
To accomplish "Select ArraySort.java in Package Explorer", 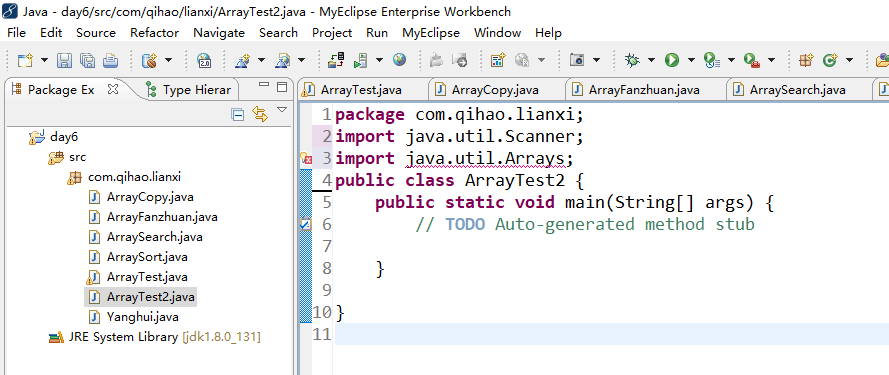I will (x=146, y=257).
